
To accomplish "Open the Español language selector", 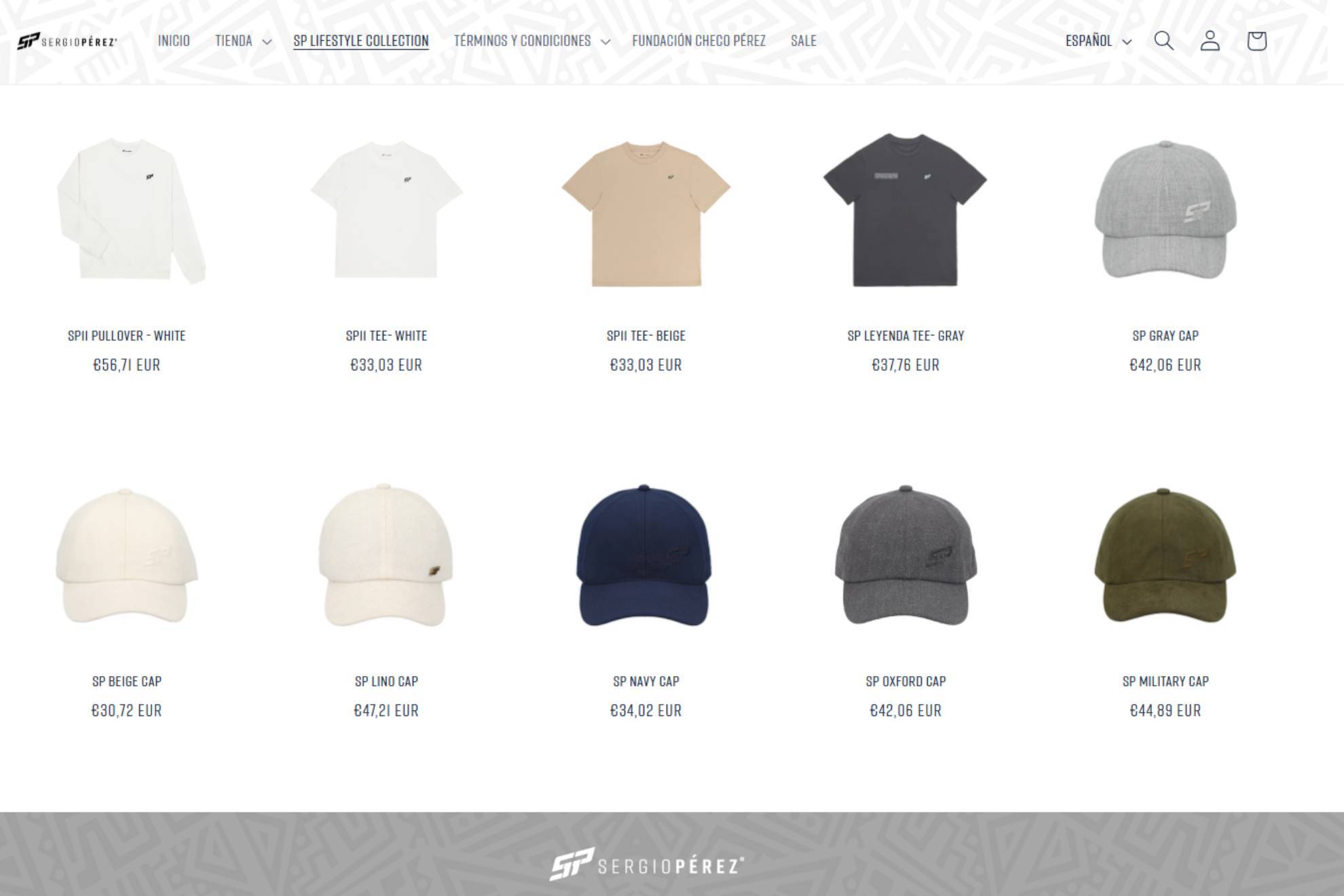I will point(1098,41).
